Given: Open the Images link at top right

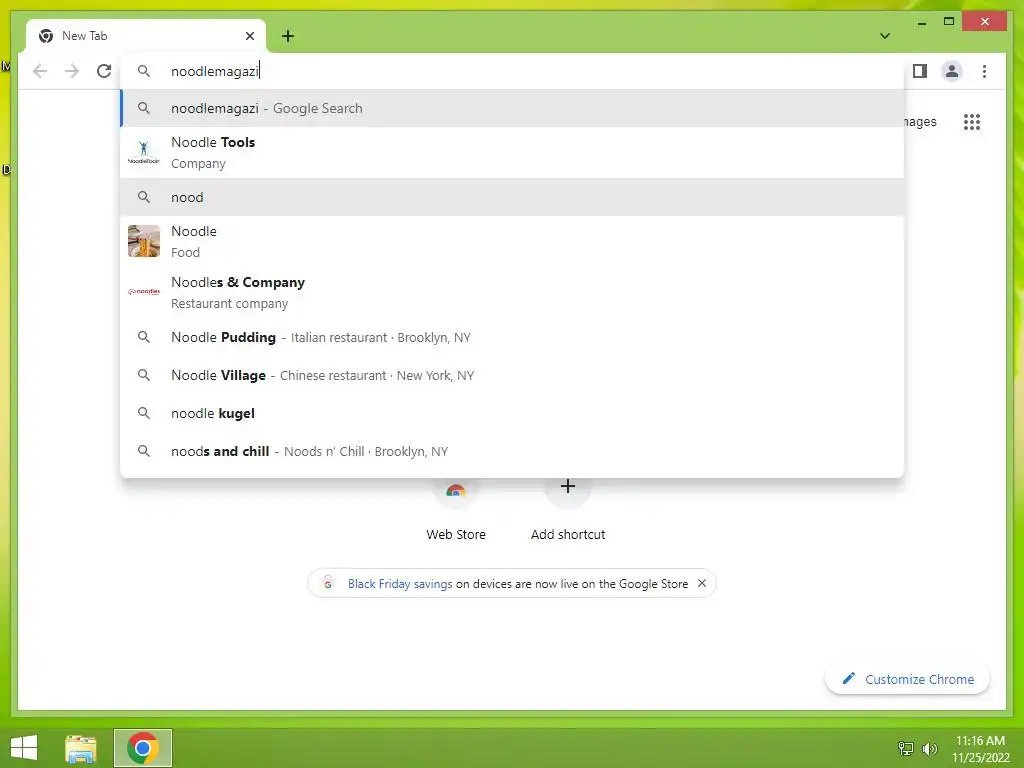Looking at the screenshot, I should tap(920, 121).
